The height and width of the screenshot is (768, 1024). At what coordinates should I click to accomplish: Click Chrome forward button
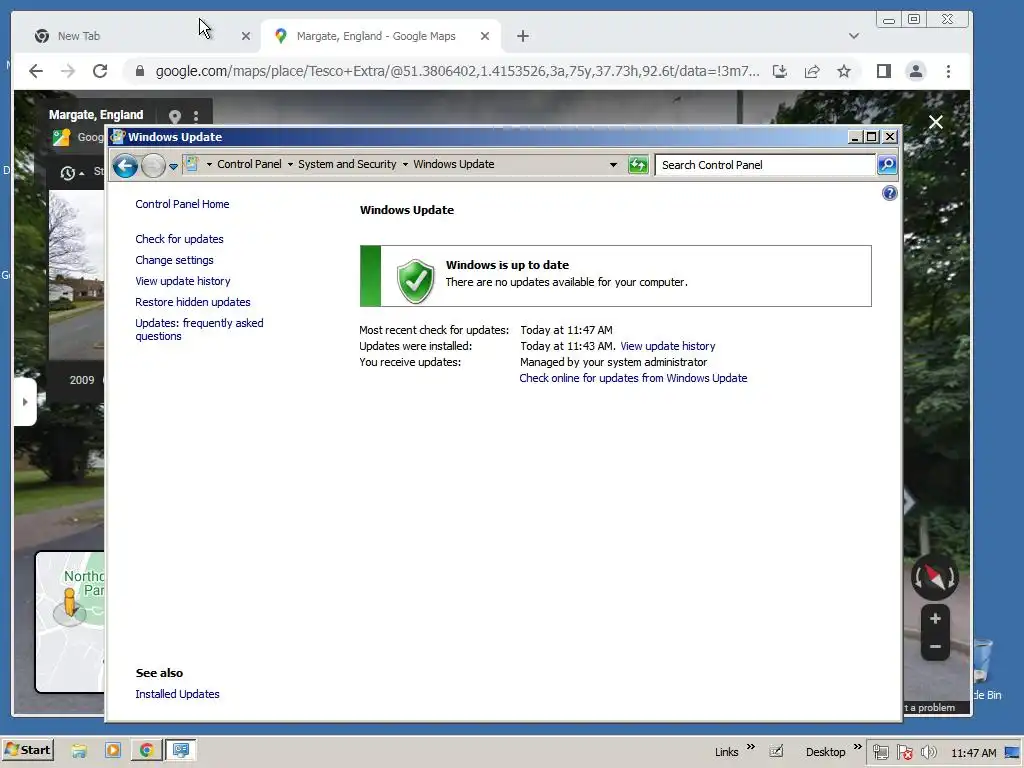(68, 71)
